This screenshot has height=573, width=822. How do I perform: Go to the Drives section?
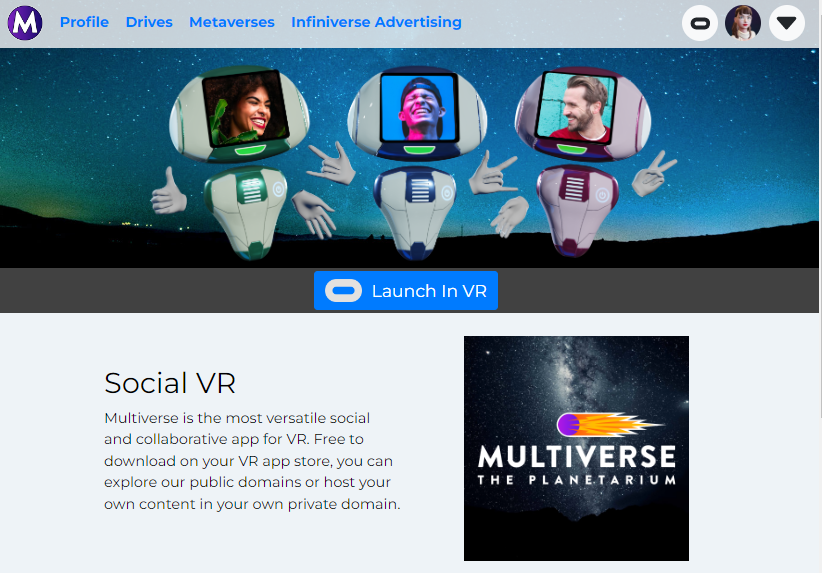click(x=149, y=22)
